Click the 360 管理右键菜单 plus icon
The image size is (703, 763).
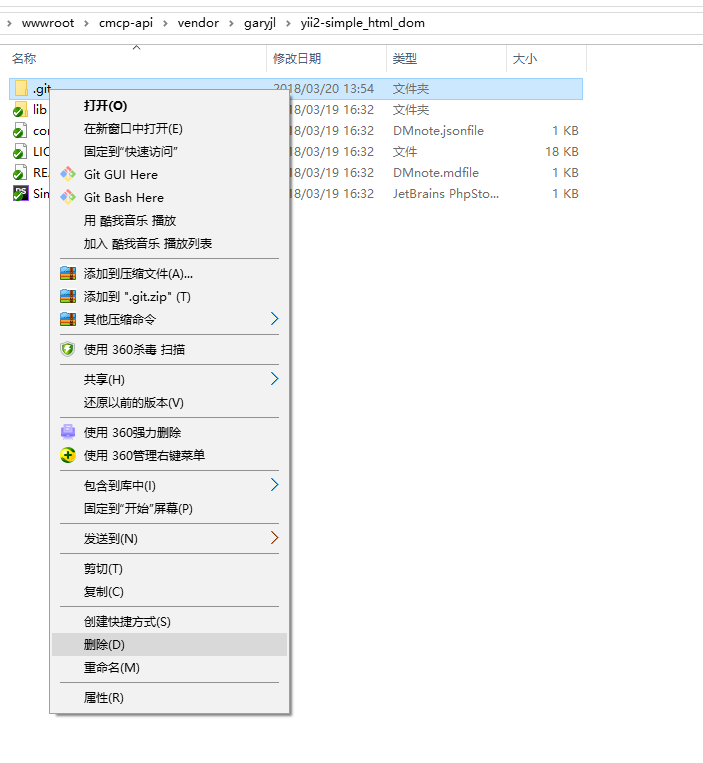(68, 455)
